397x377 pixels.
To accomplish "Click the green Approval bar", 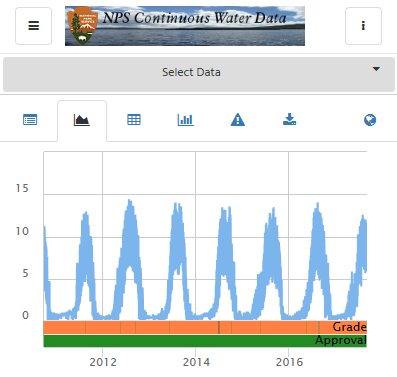I will pyautogui.click(x=205, y=341).
